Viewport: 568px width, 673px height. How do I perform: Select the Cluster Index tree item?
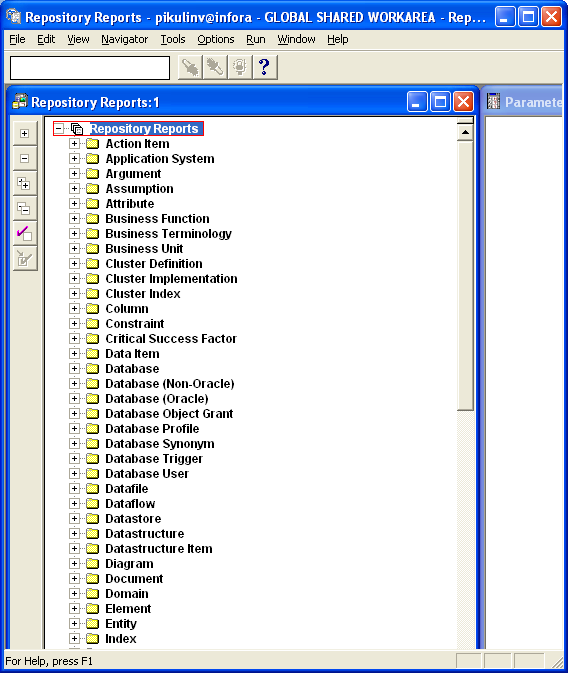pos(143,294)
